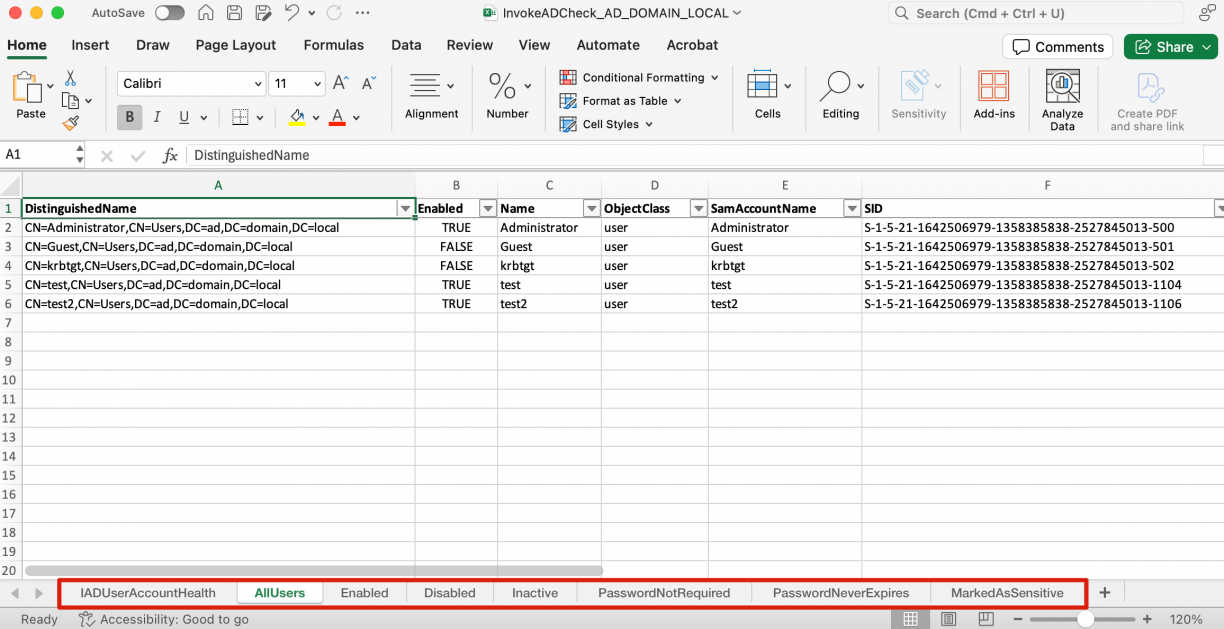
Task: Click the Undo arrow icon
Action: point(291,13)
